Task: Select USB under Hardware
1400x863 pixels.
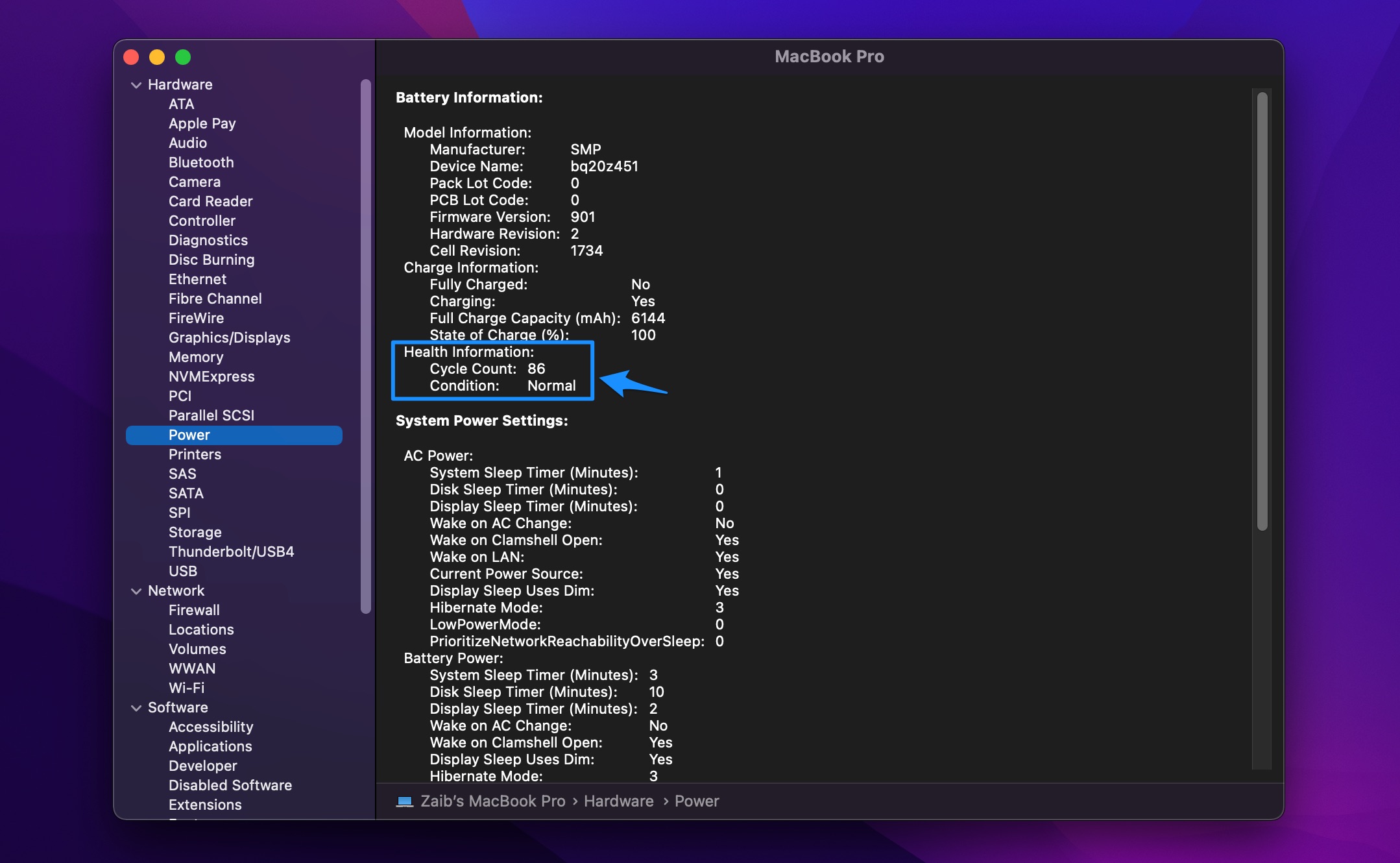Action: pos(183,570)
